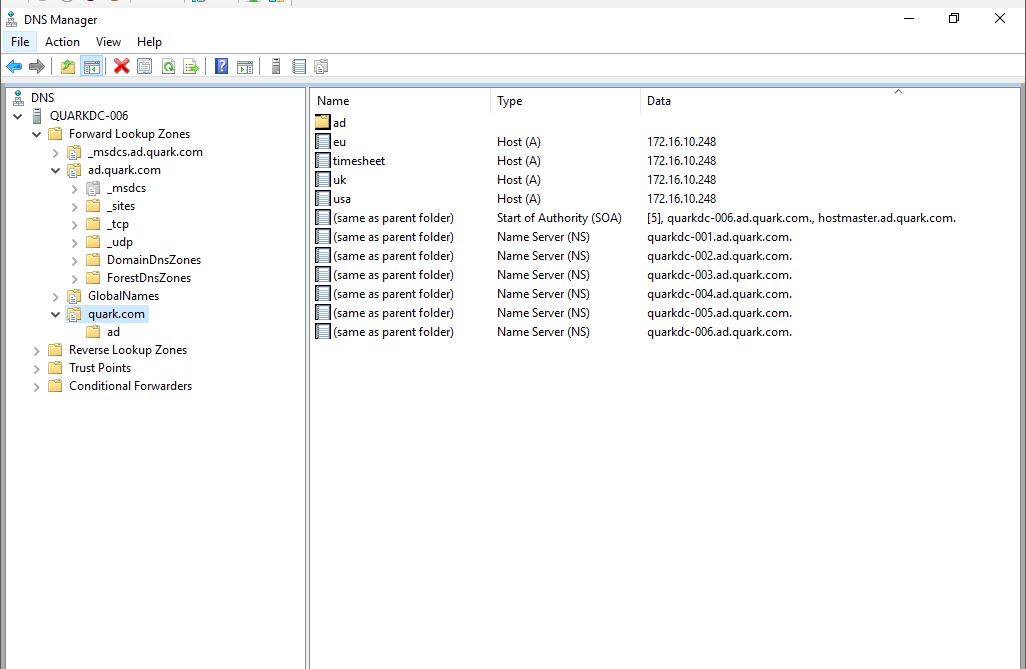The image size is (1026, 669).
Task: Collapse Forward Lookup Zones chevron
Action: tap(37, 134)
